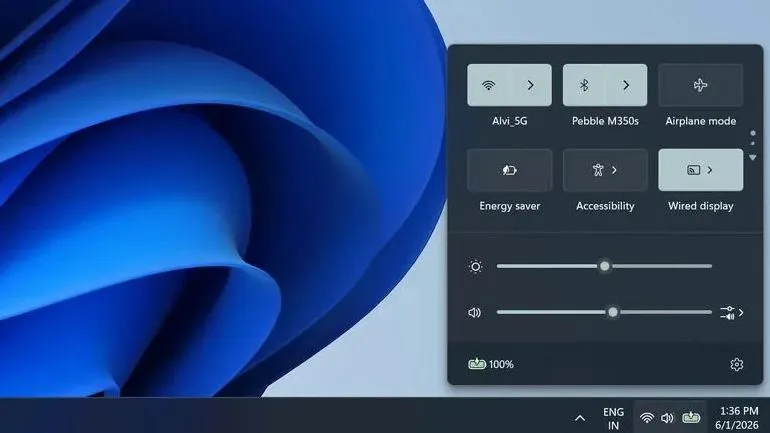Expand the Bluetooth devices list chevron
This screenshot has width=770, height=433.
[x=626, y=85]
